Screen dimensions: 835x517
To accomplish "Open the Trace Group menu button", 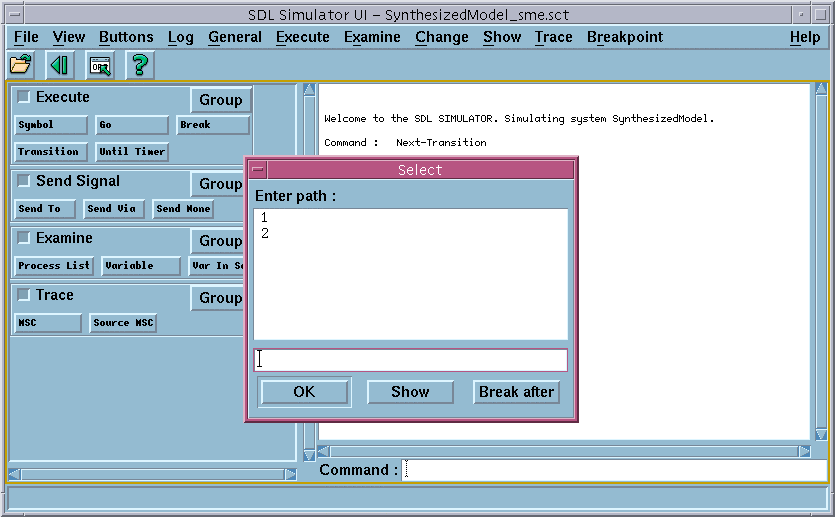I will click(219, 298).
